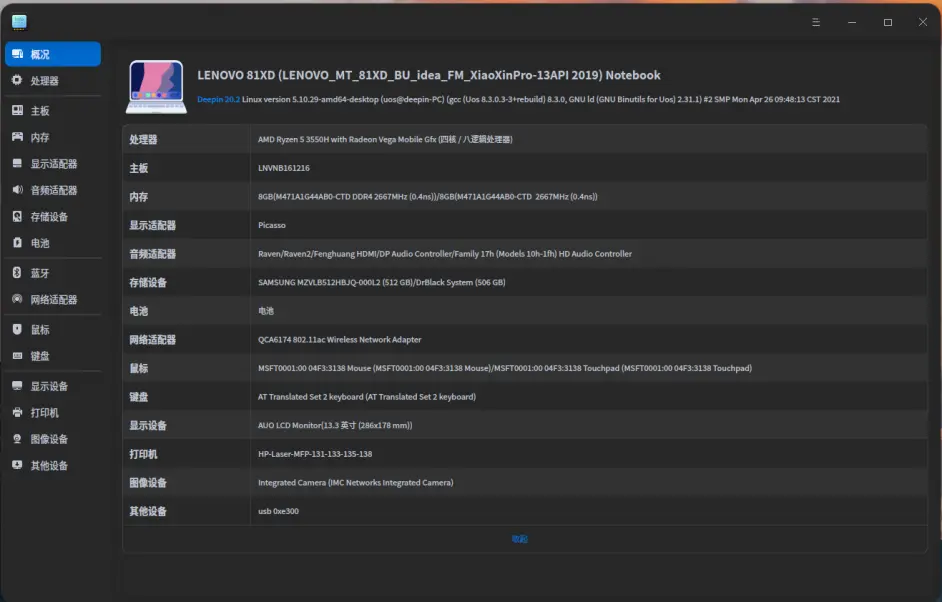The width and height of the screenshot is (942, 602).
Task: Select the 图像设备 camera icon in the sidebar
Action: (x=17, y=439)
